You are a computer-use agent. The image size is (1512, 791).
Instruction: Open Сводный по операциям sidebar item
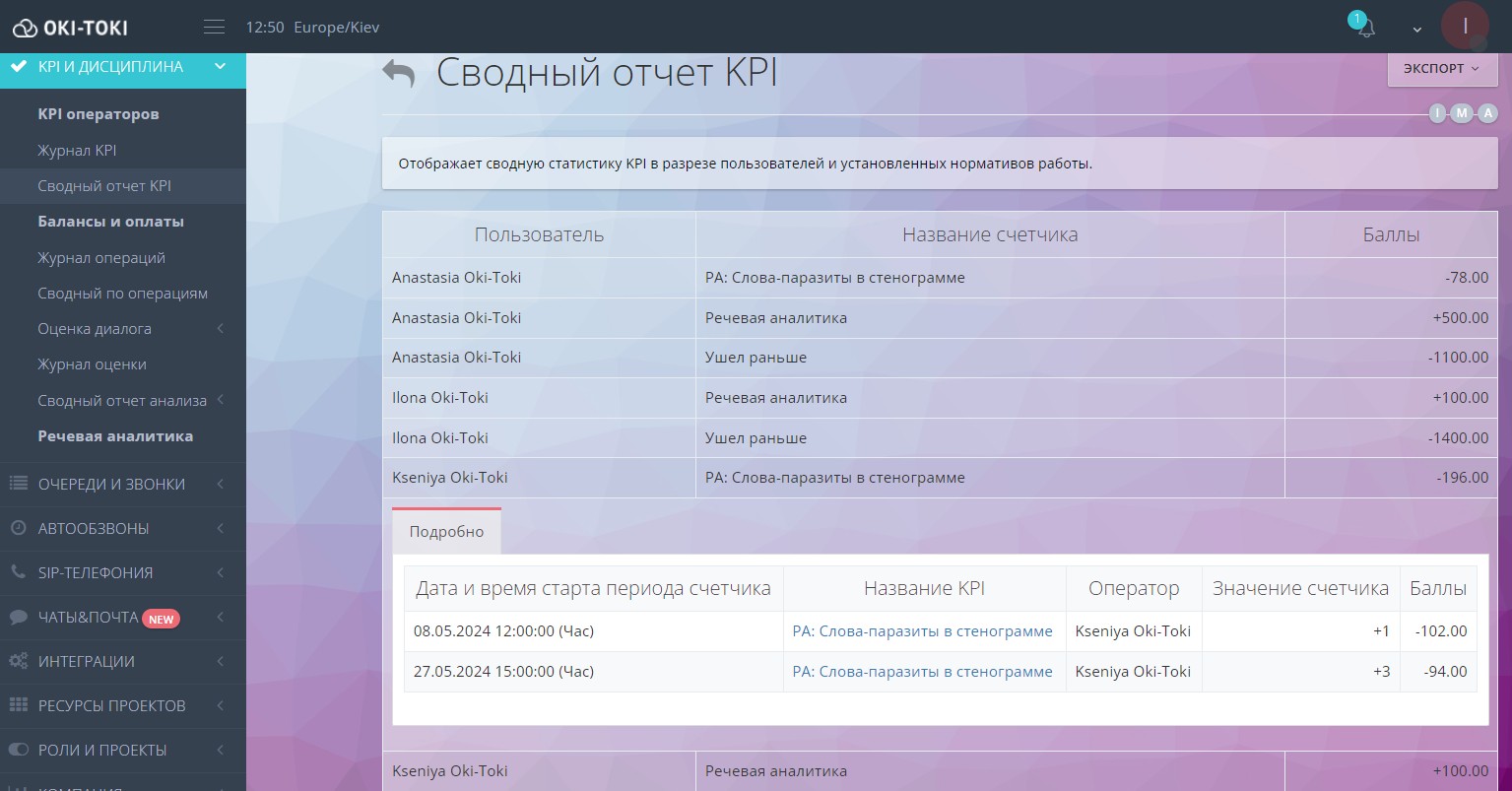[122, 294]
